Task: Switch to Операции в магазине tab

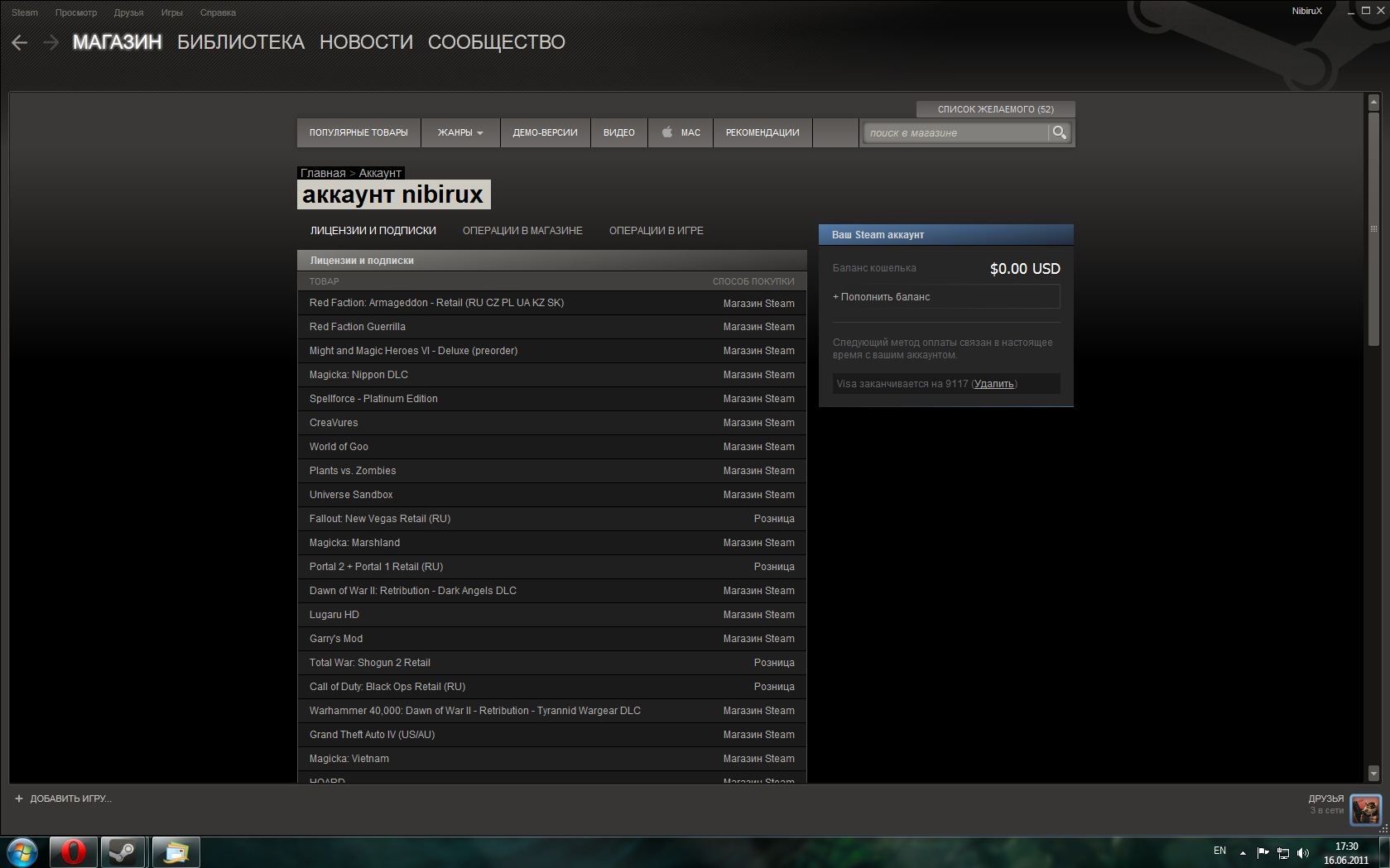Action: [522, 231]
